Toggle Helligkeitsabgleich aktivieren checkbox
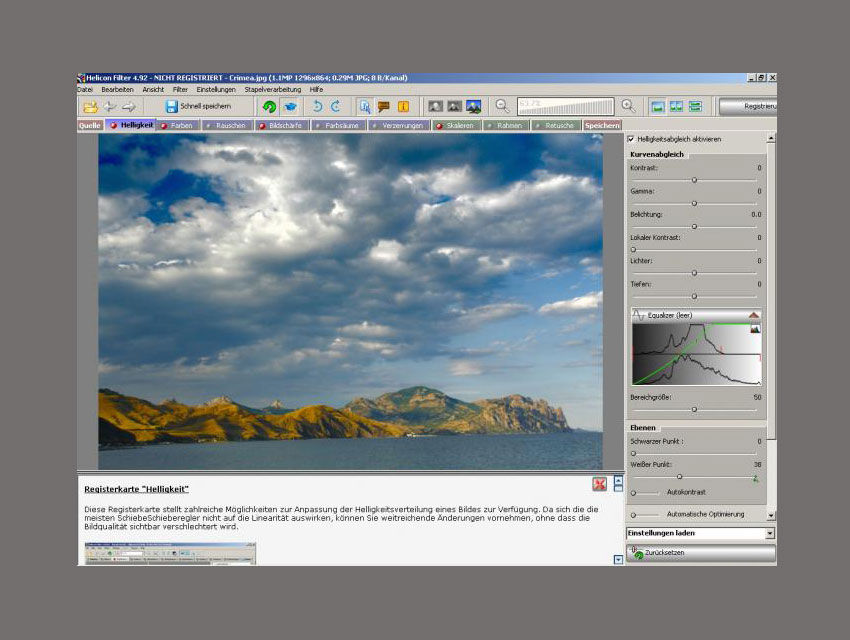Screen dimensions: 850x640 tap(631, 139)
